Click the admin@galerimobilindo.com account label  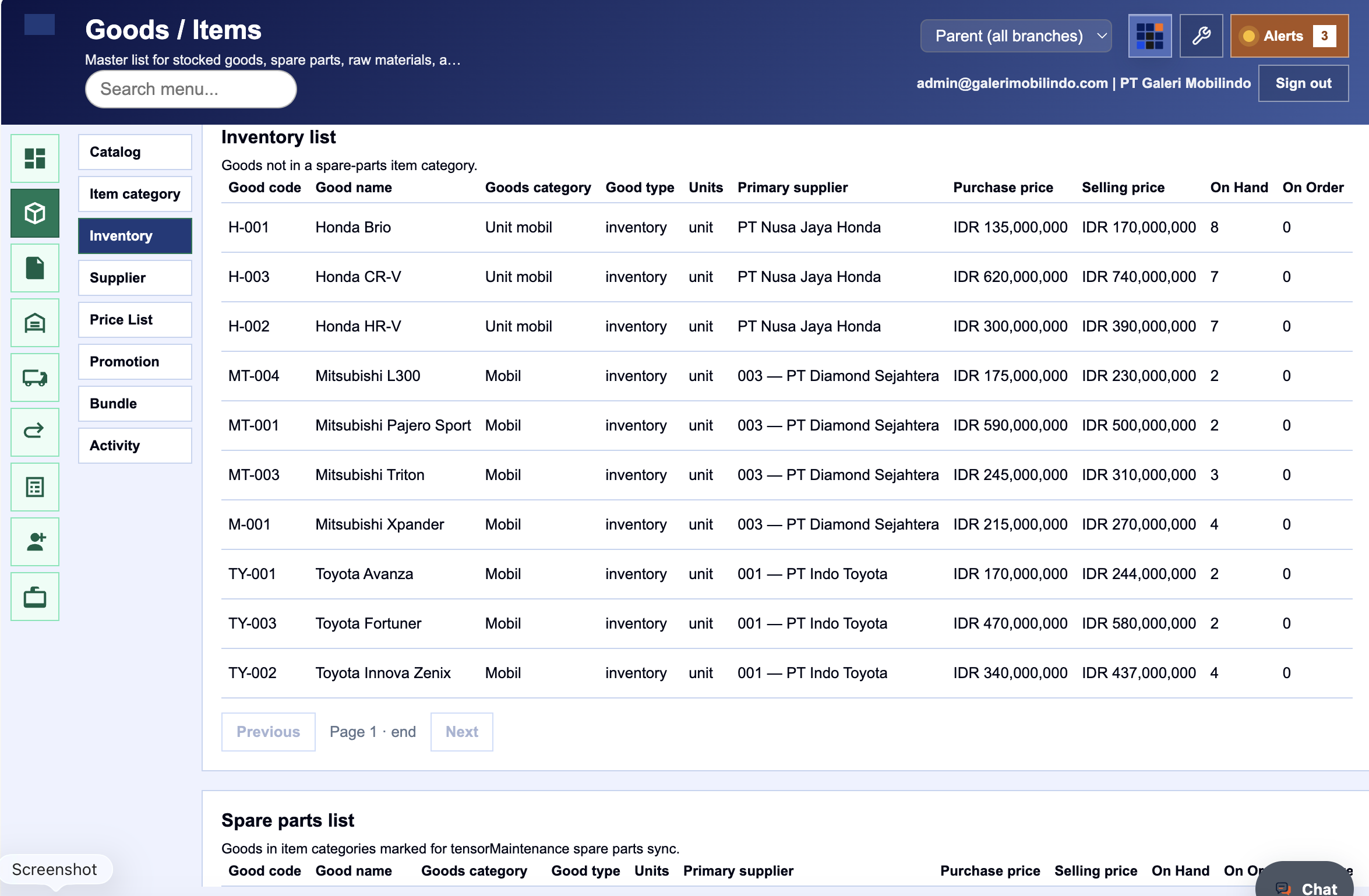(x=1012, y=83)
